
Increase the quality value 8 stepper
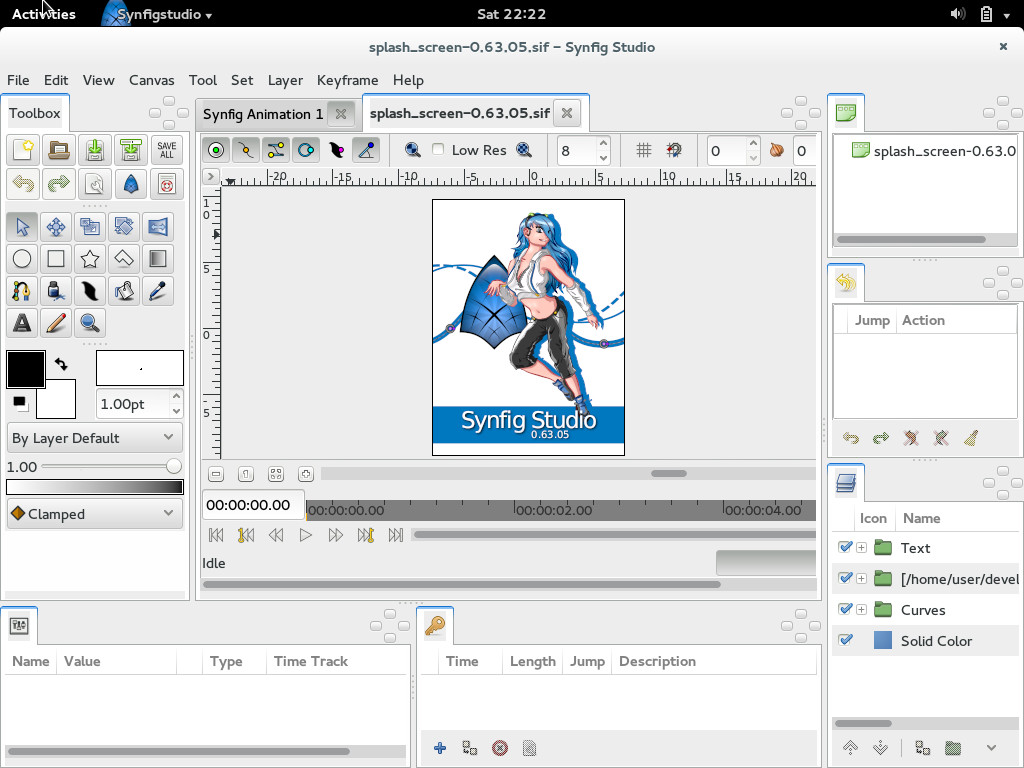[603, 144]
